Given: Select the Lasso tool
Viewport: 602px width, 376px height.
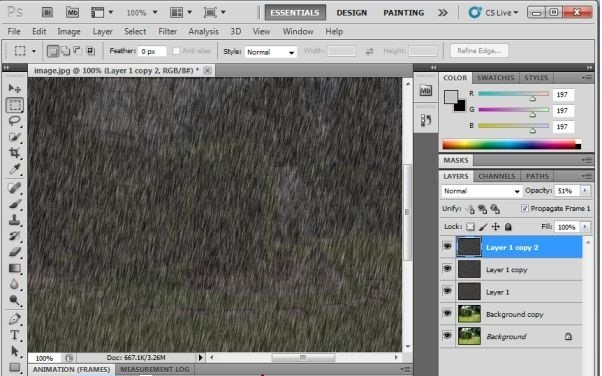Looking at the screenshot, I should [x=15, y=121].
